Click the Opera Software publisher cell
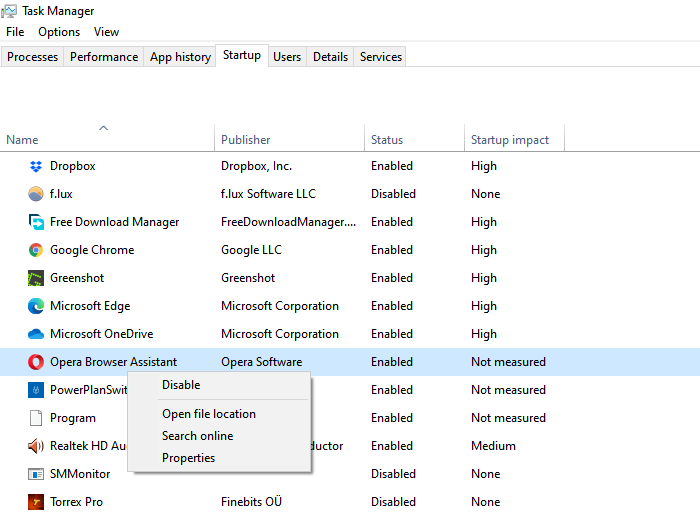Viewport: 700px width, 516px height. pyautogui.click(x=262, y=362)
